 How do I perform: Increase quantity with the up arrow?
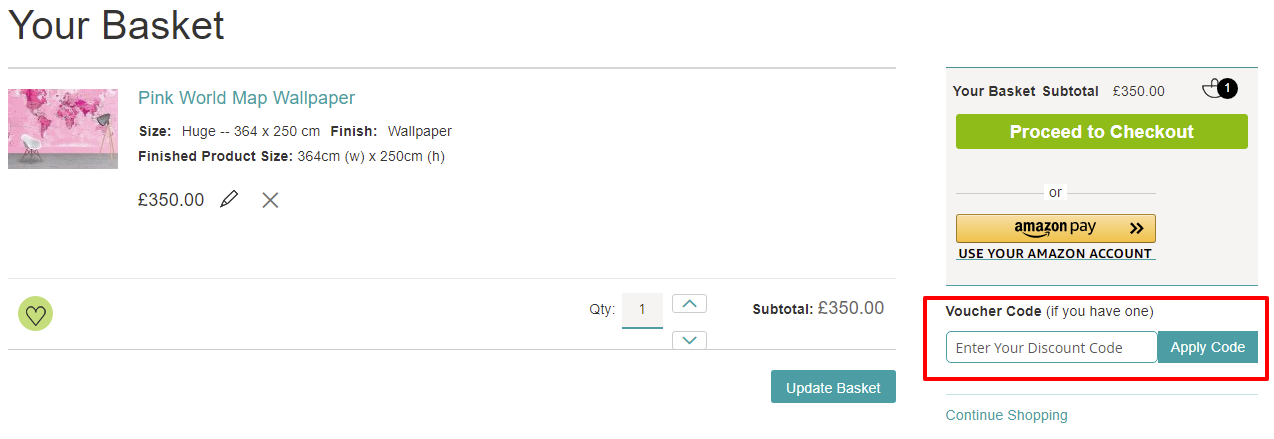[689, 303]
